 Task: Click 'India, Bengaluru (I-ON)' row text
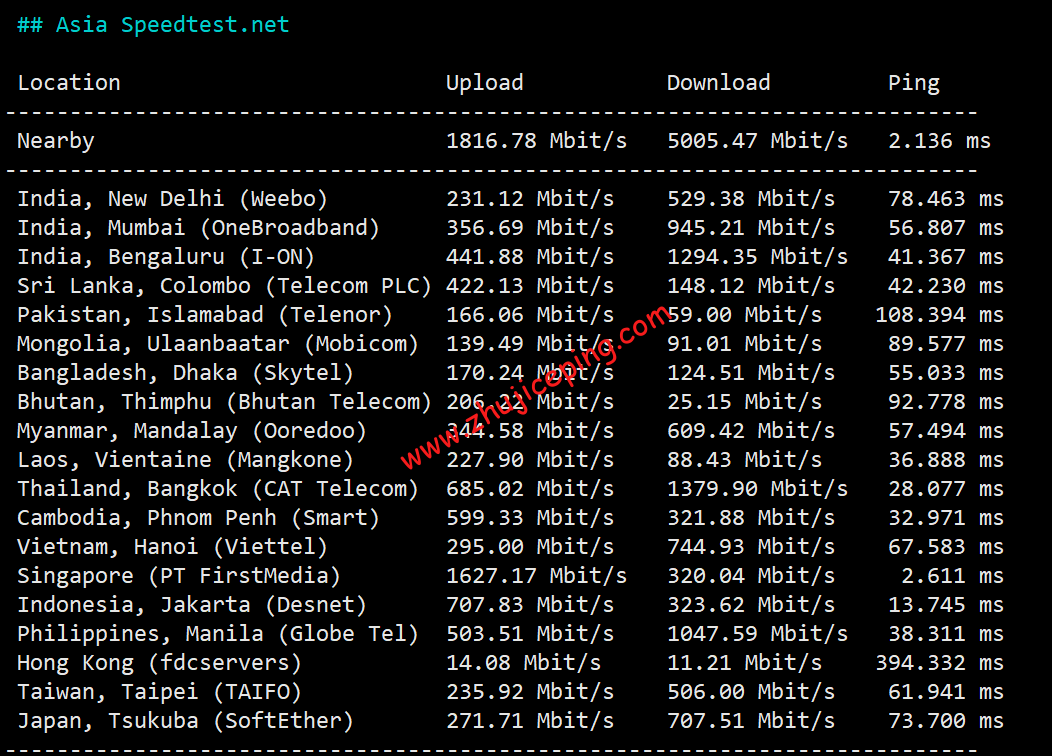click(166, 257)
